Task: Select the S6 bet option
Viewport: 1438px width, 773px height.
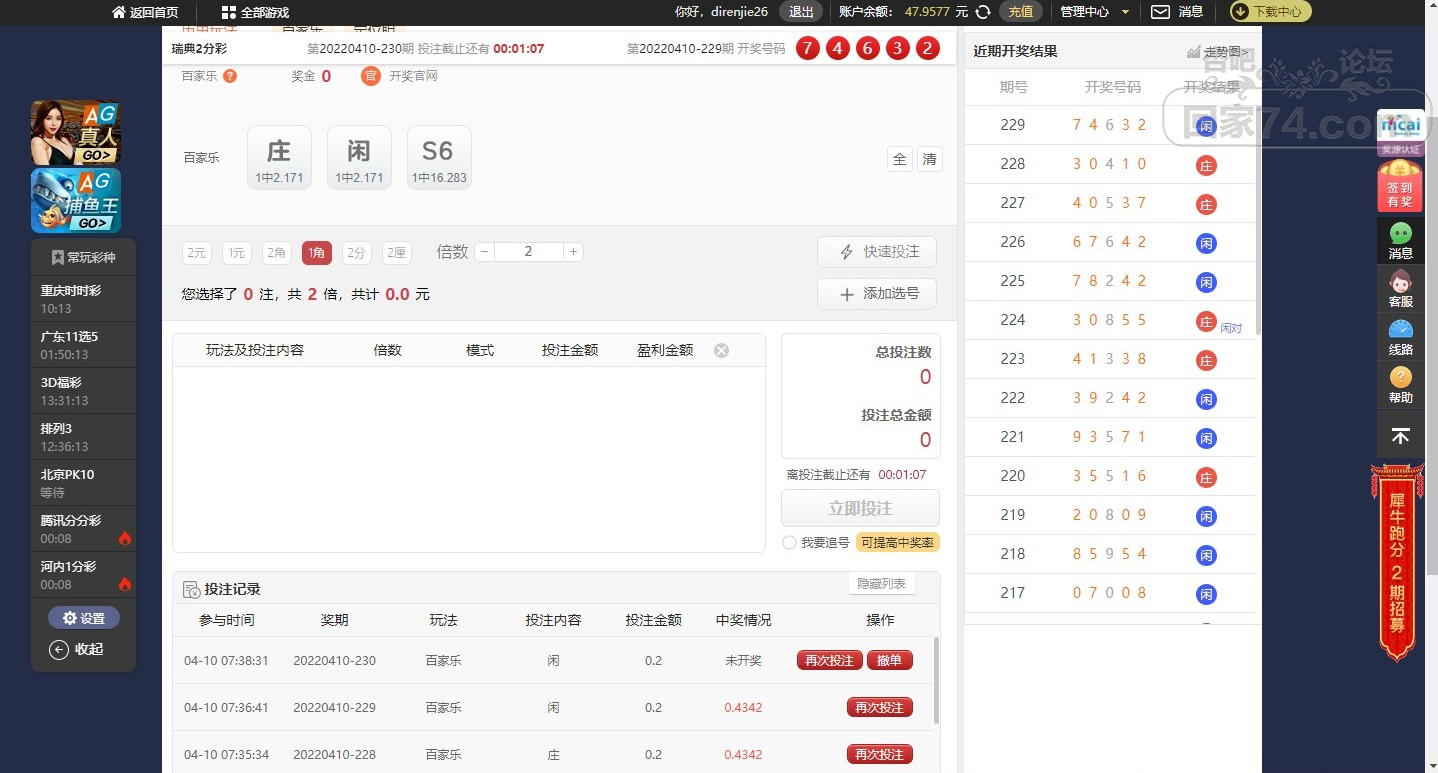Action: point(439,157)
